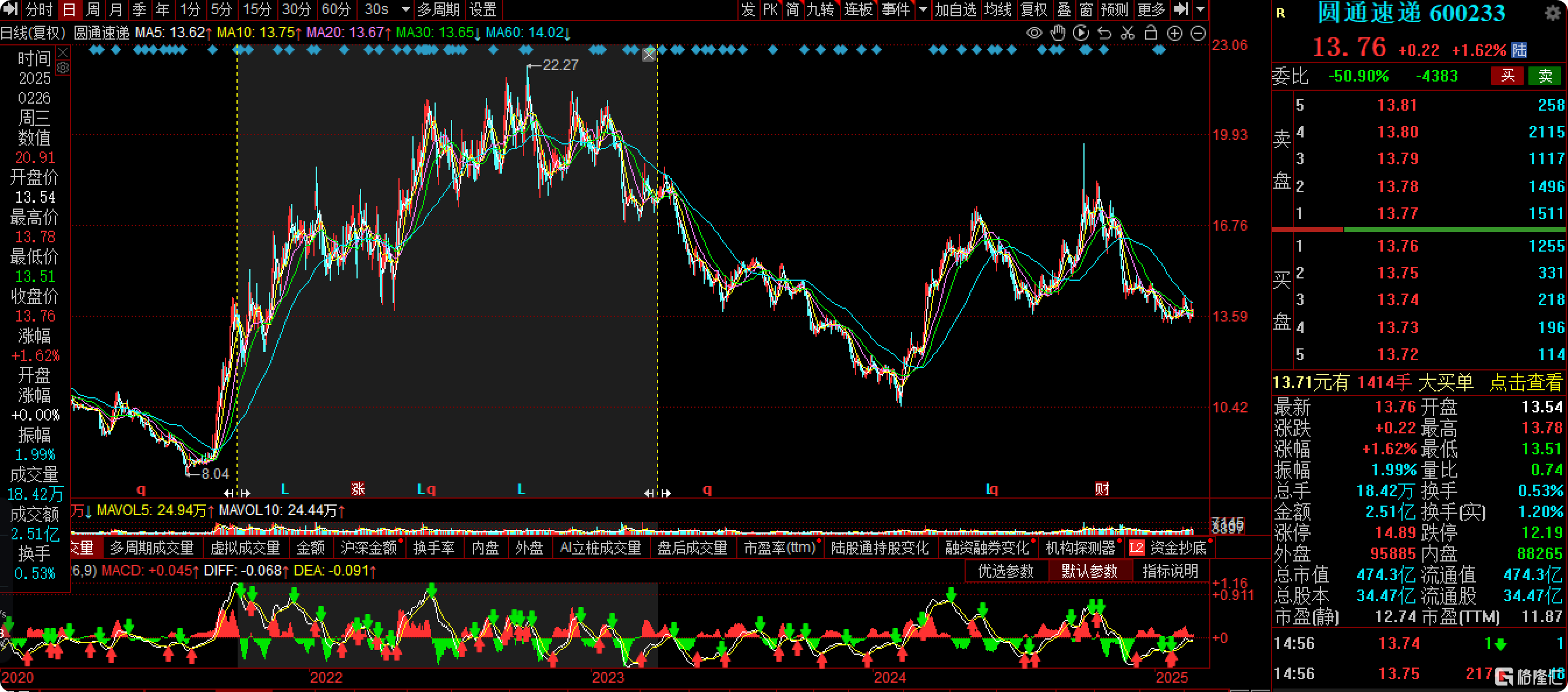This screenshot has height=692, width=1568.
Task: Open L2 资金抄底 indicator tab
Action: [x=1168, y=548]
